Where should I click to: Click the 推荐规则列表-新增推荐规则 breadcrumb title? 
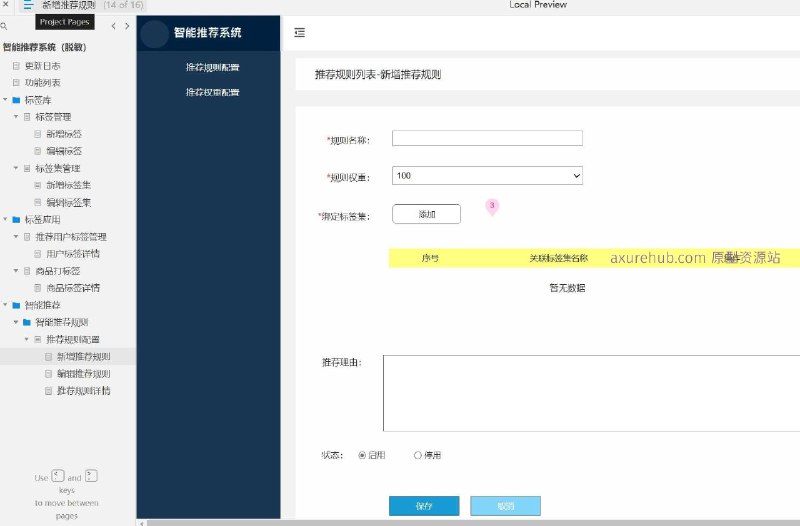pos(378,74)
